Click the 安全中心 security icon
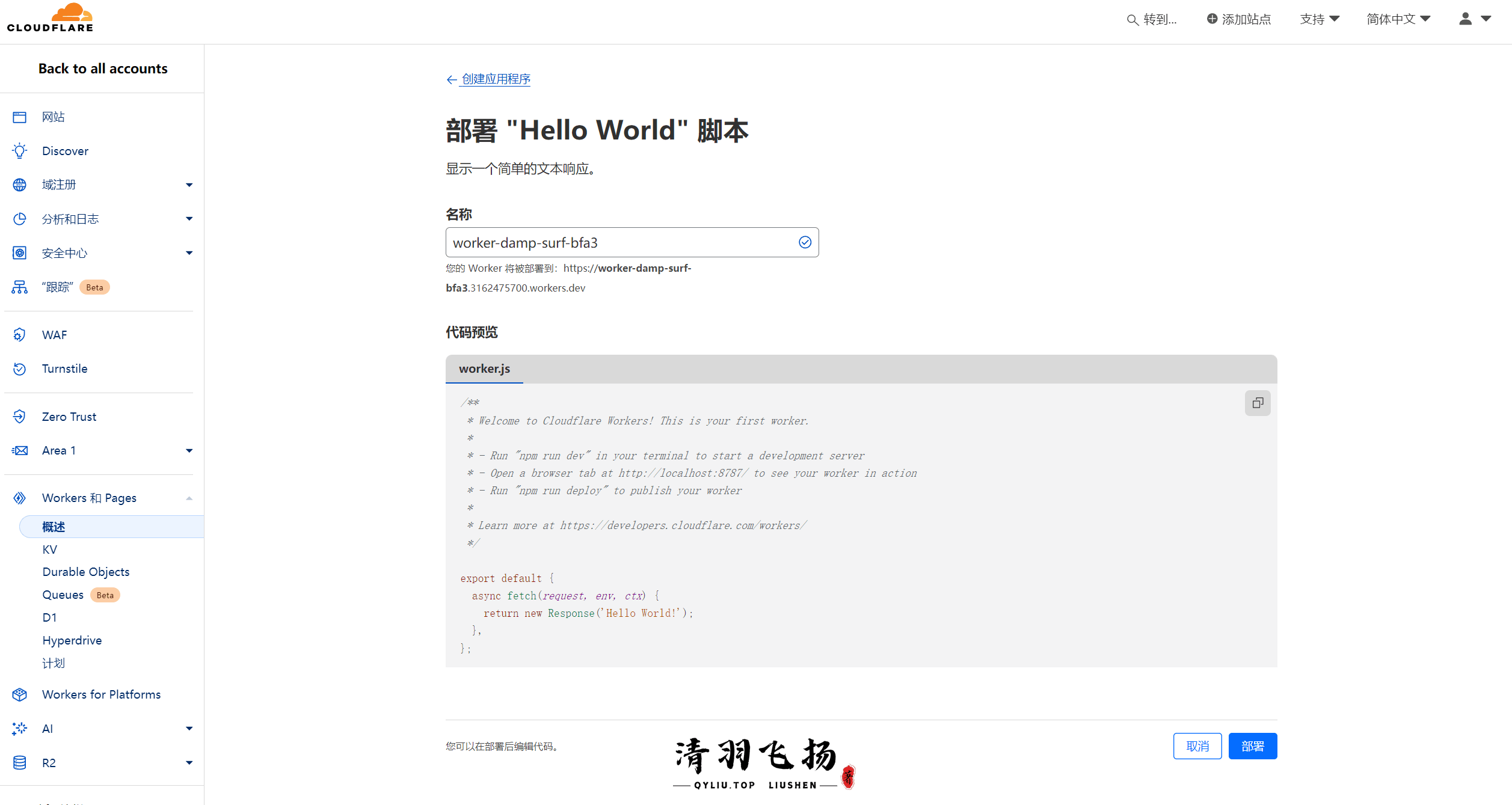This screenshot has height=805, width=1512. 20,253
